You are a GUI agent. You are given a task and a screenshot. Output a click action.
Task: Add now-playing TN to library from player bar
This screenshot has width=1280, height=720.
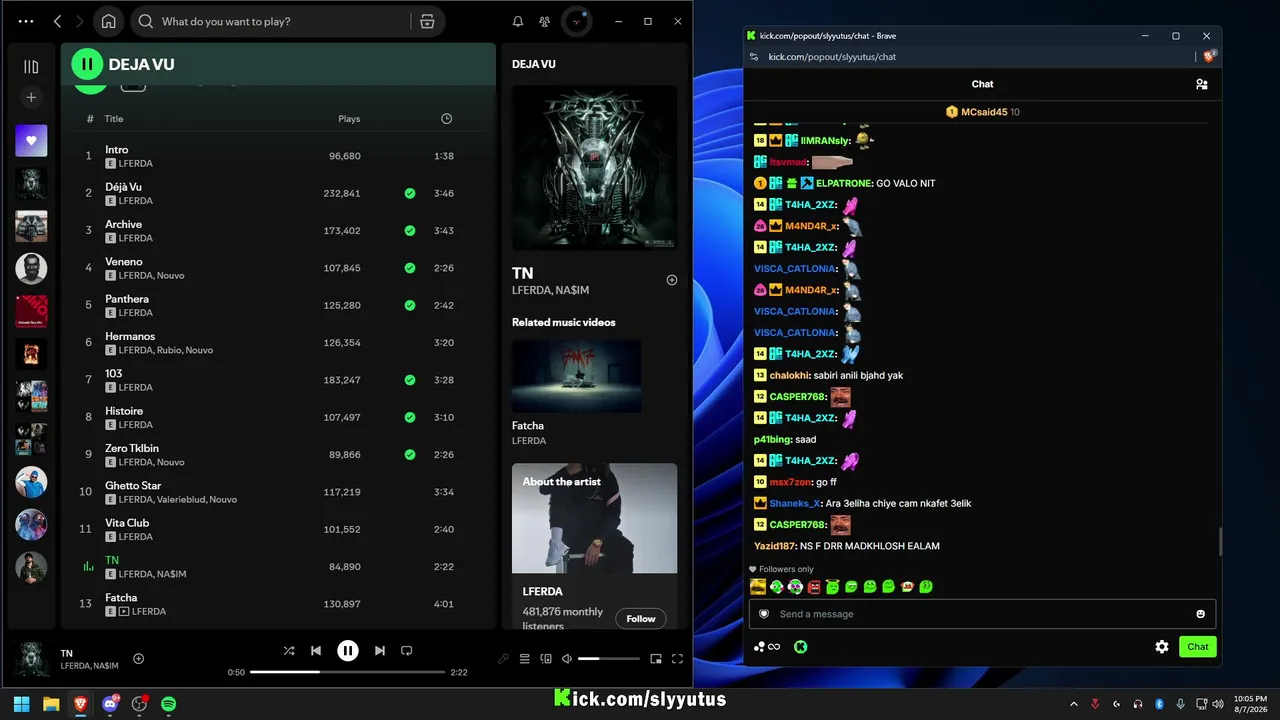coord(139,658)
